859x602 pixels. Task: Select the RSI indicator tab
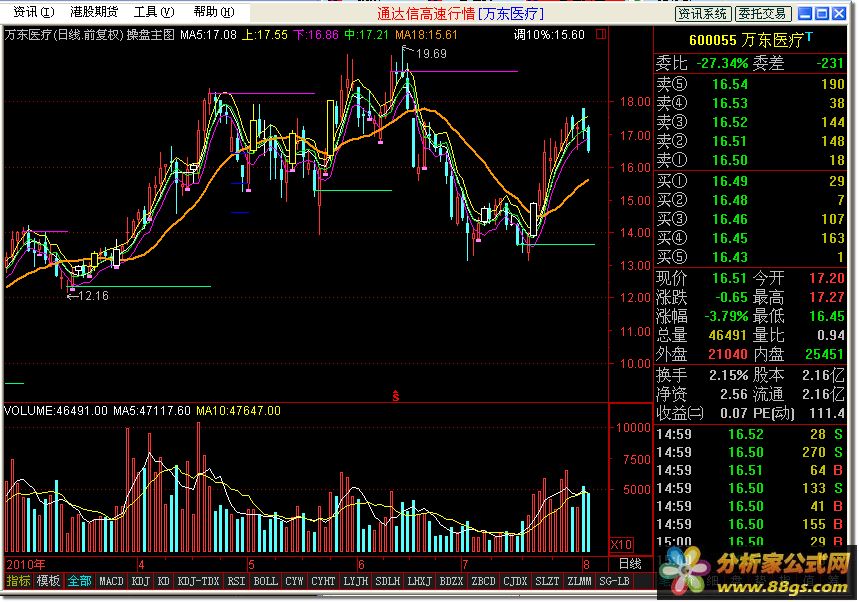[236, 581]
